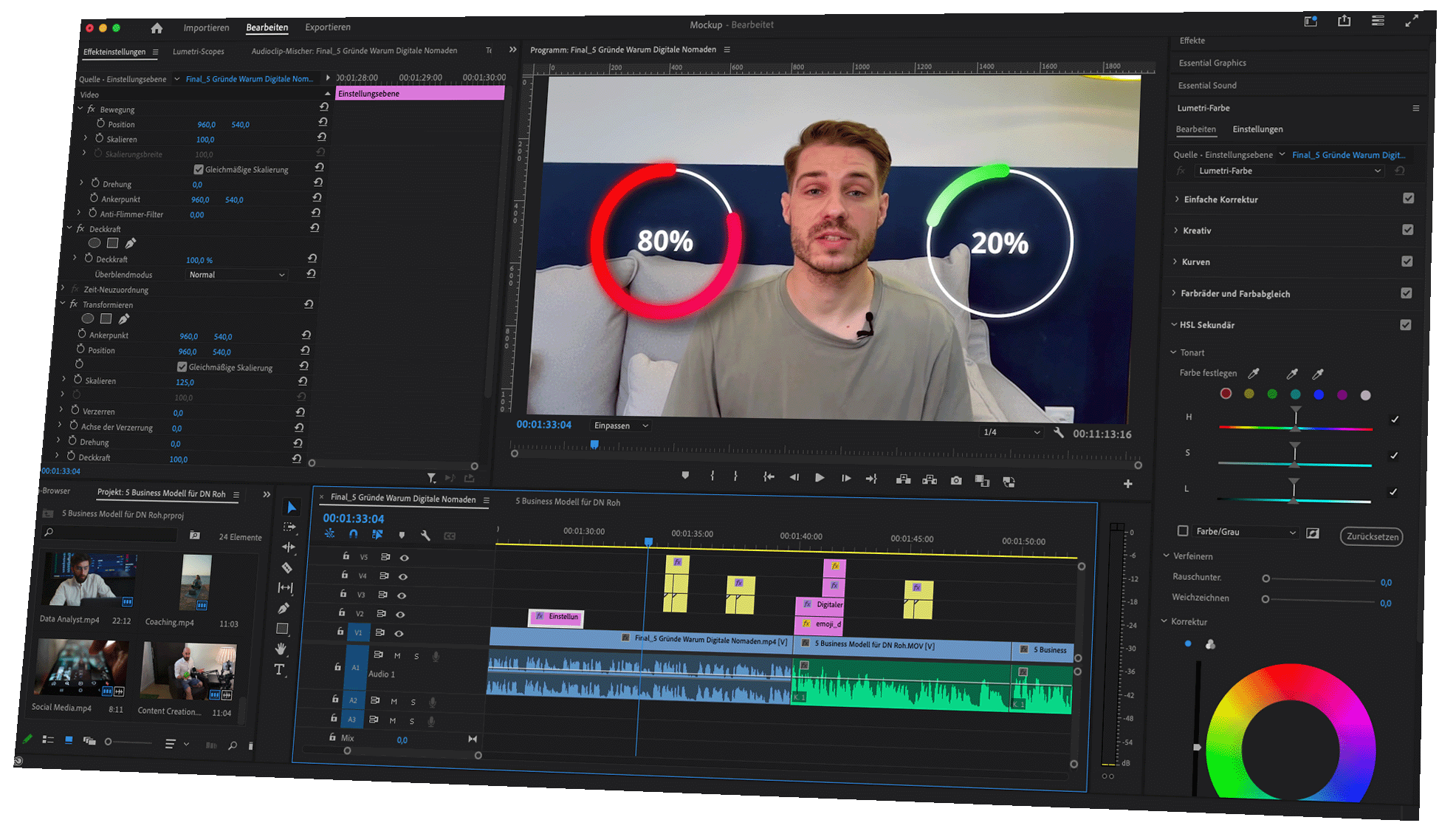Click the wrench settings icon in timeline

pos(425,536)
